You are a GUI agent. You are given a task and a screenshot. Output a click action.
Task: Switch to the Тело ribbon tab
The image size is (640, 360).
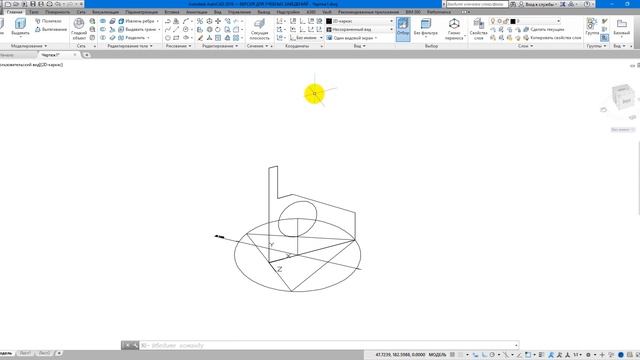click(33, 12)
